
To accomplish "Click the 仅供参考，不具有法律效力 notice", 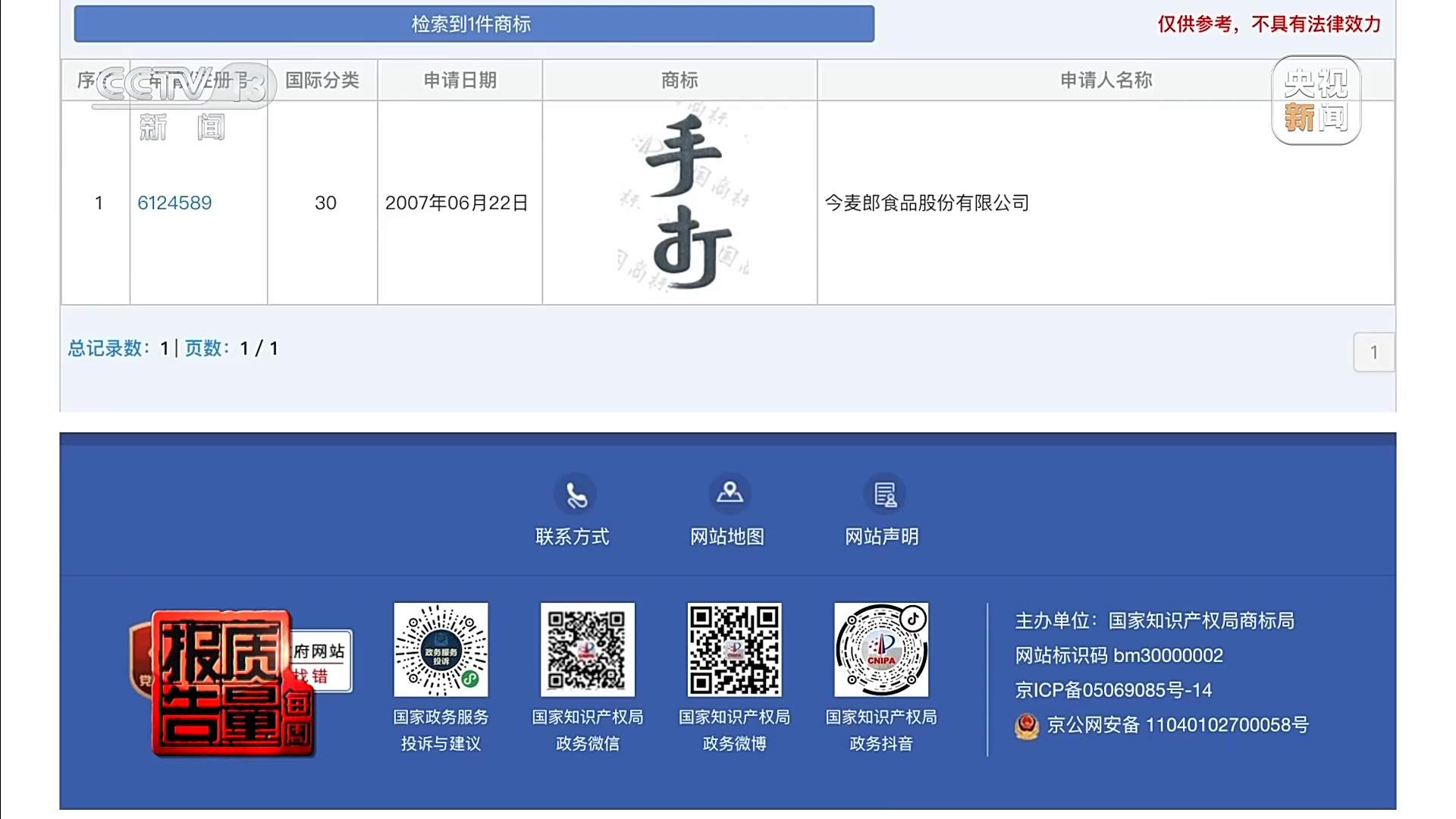I will point(1269,24).
